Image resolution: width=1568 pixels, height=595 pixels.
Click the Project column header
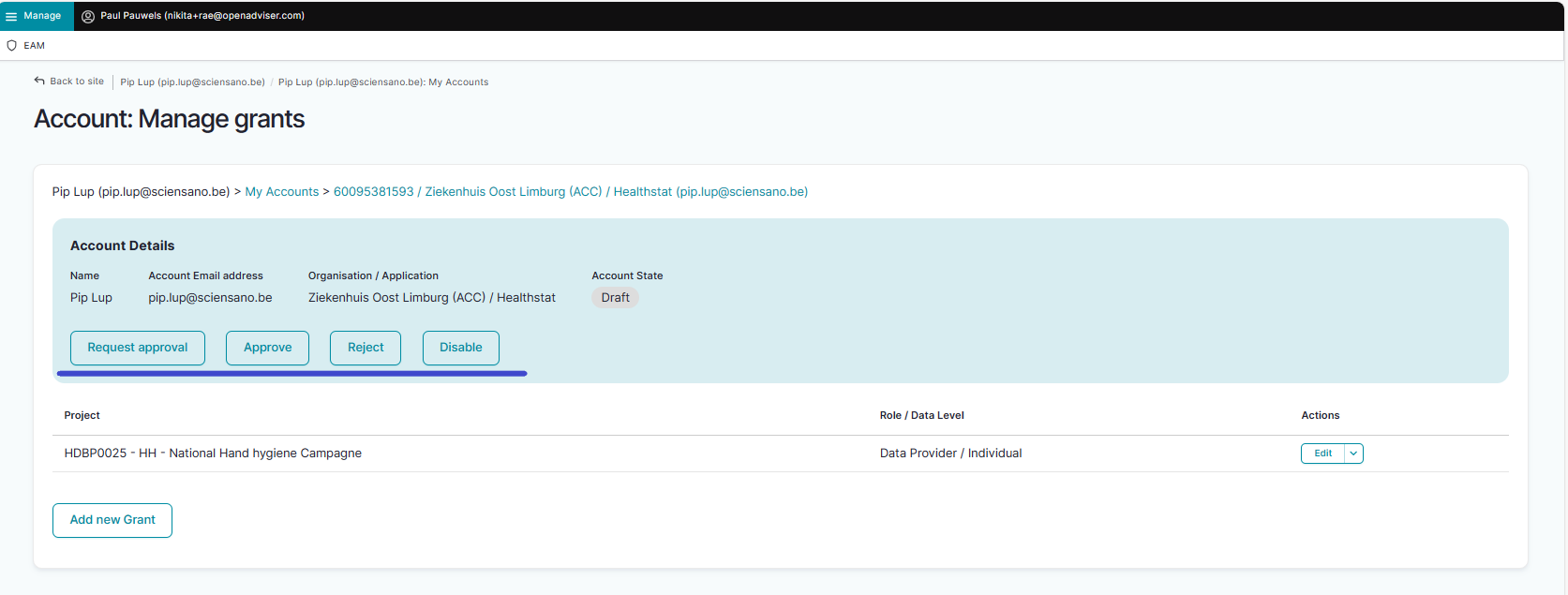(82, 415)
